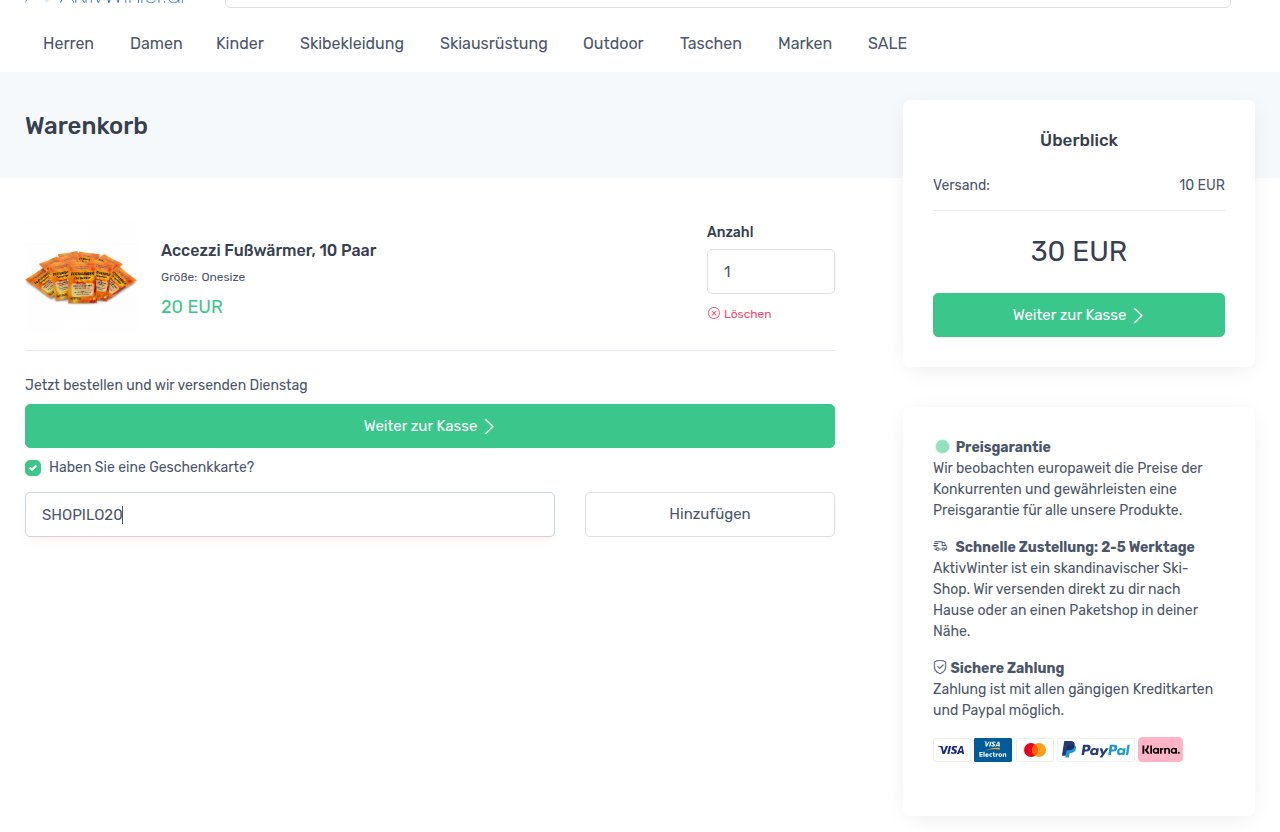Click Weiter zur Kasse in the Überblick panel

pyautogui.click(x=1079, y=315)
